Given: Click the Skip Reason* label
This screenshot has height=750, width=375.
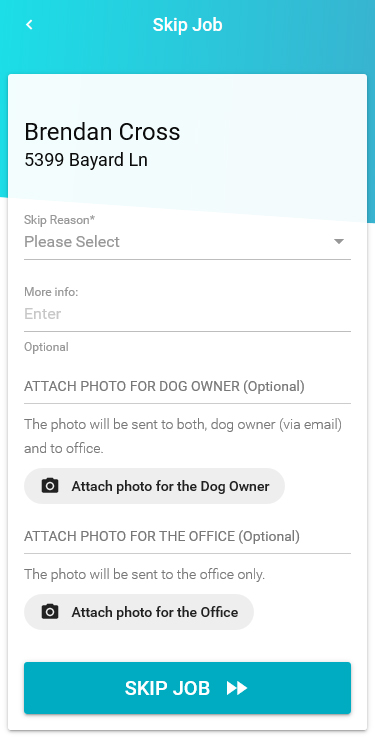Looking at the screenshot, I should (x=59, y=220).
